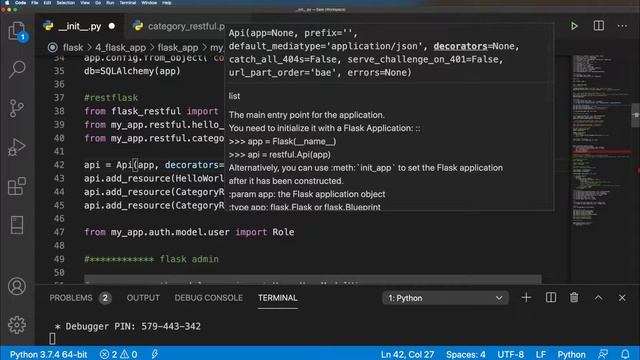Open the Accounts menu
This screenshot has width=640, height=360.
[17, 287]
